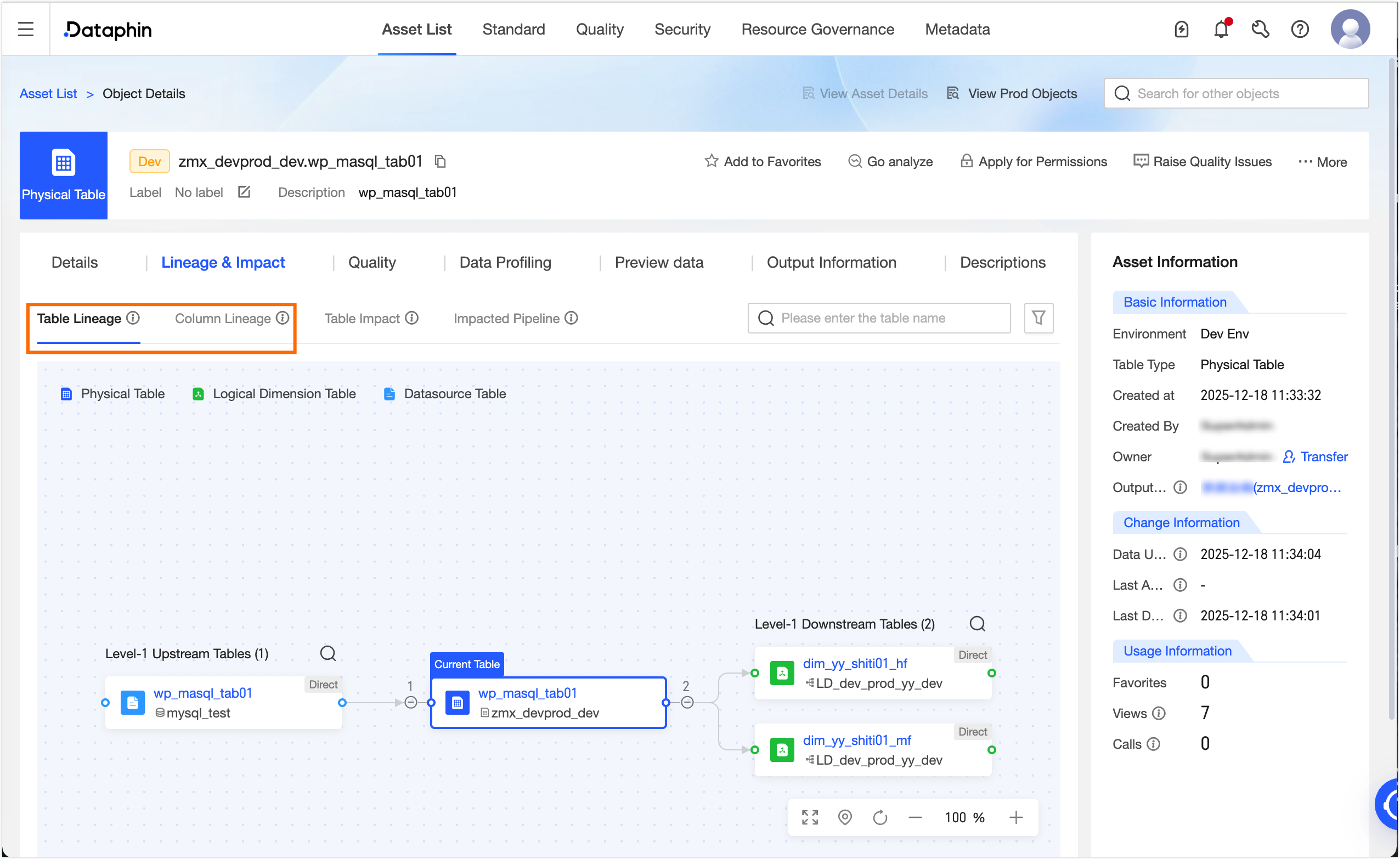Open the Output Information tab
This screenshot has height=859, width=1400.
(831, 262)
